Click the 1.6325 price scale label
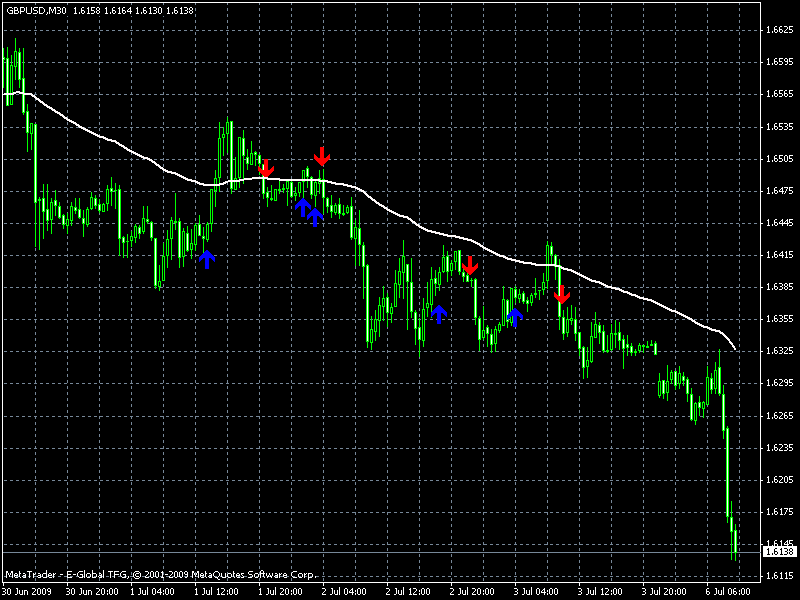 (x=780, y=351)
